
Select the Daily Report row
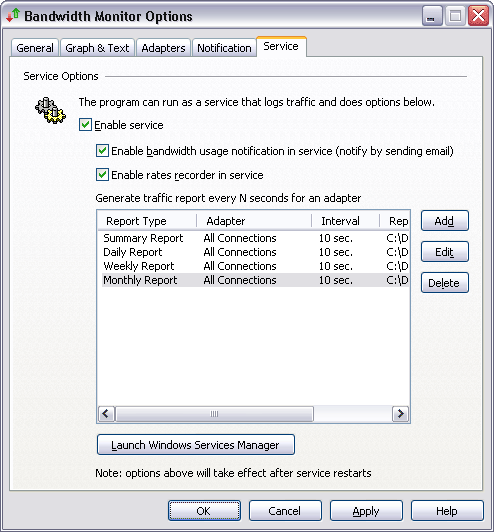point(255,252)
